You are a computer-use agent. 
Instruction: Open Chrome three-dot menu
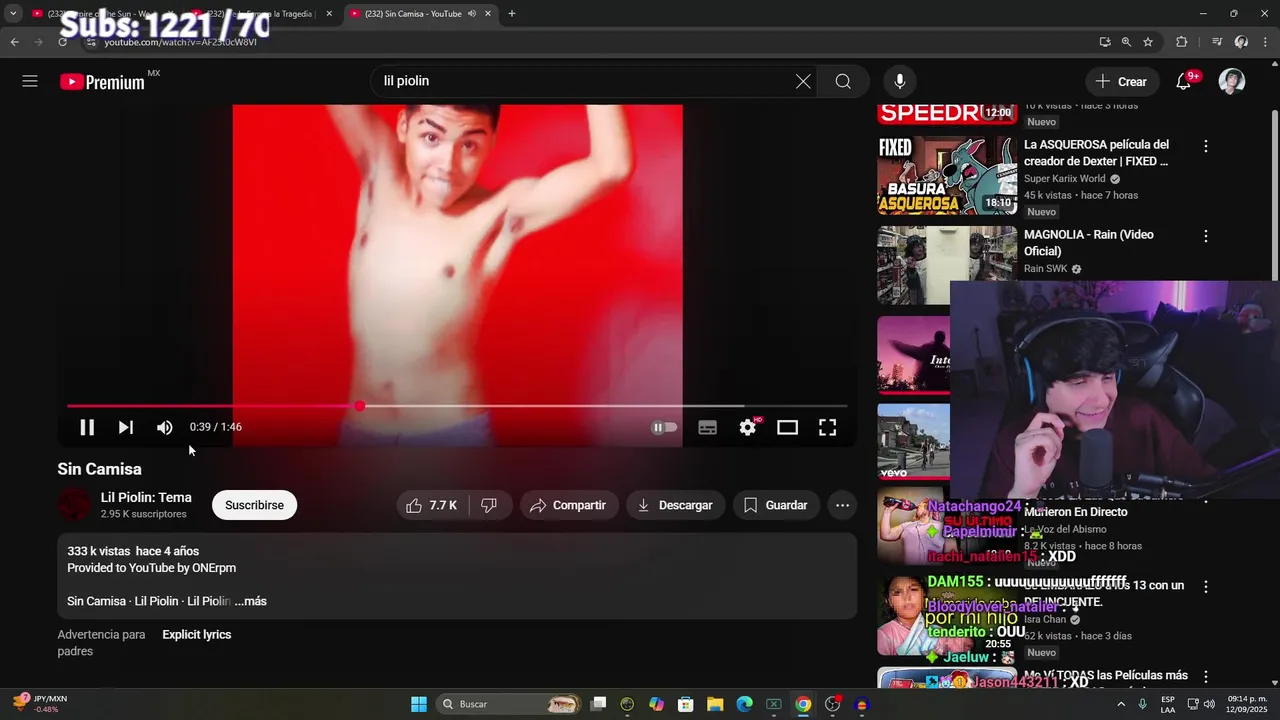coord(1266,42)
